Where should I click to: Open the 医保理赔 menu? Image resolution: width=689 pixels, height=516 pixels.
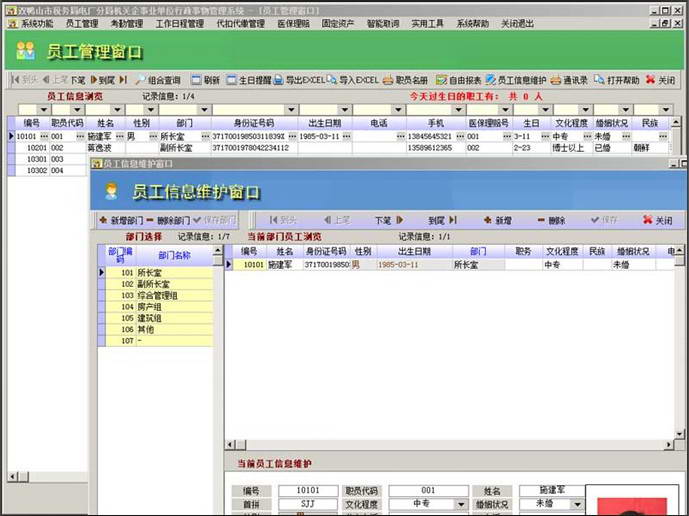293,23
